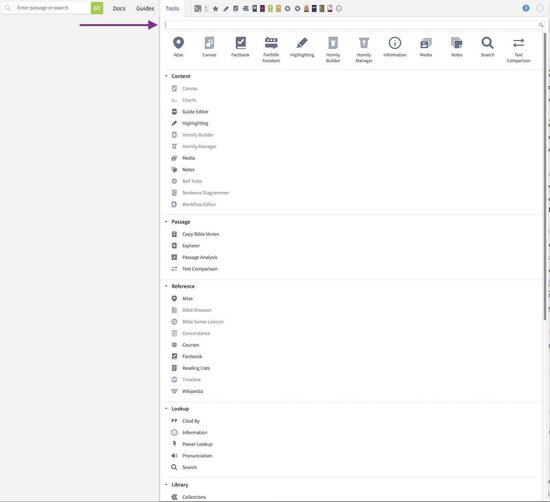550x502 pixels.
Task: Select Text Comparison in the Passage list
Action: (x=194, y=269)
